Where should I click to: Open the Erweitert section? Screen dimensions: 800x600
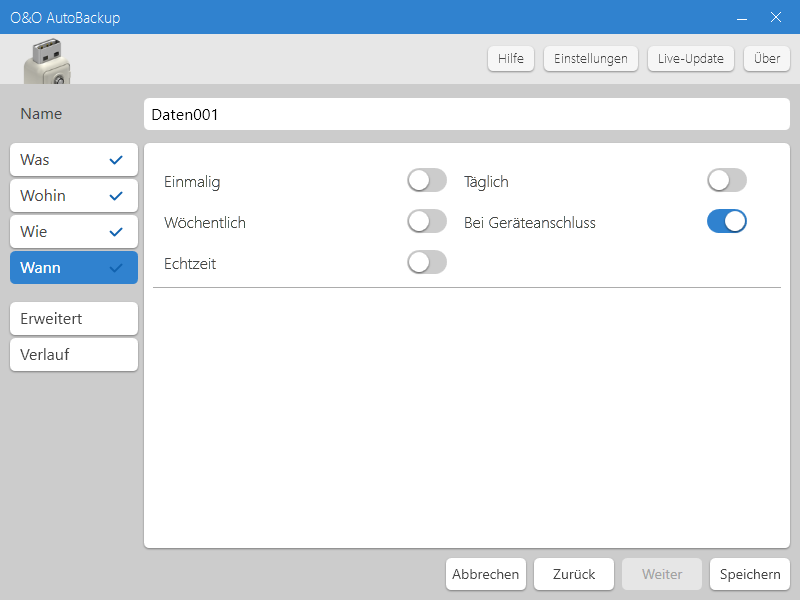(74, 318)
